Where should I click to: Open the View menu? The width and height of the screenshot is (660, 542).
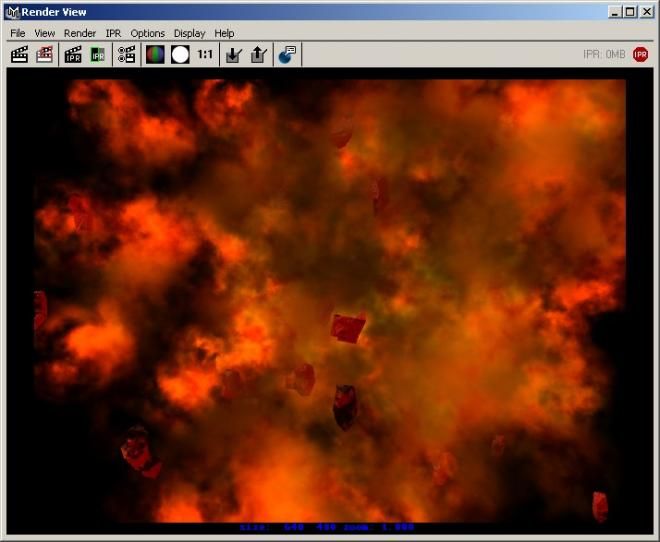(x=45, y=33)
